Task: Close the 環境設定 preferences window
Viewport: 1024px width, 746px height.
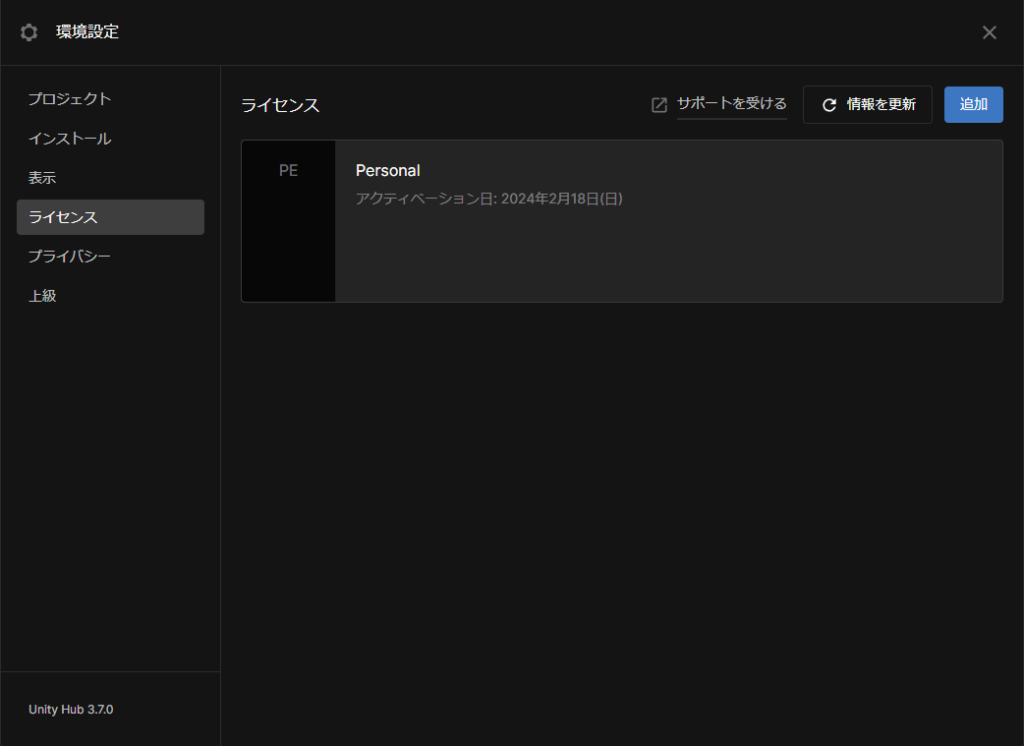Action: coord(989,32)
